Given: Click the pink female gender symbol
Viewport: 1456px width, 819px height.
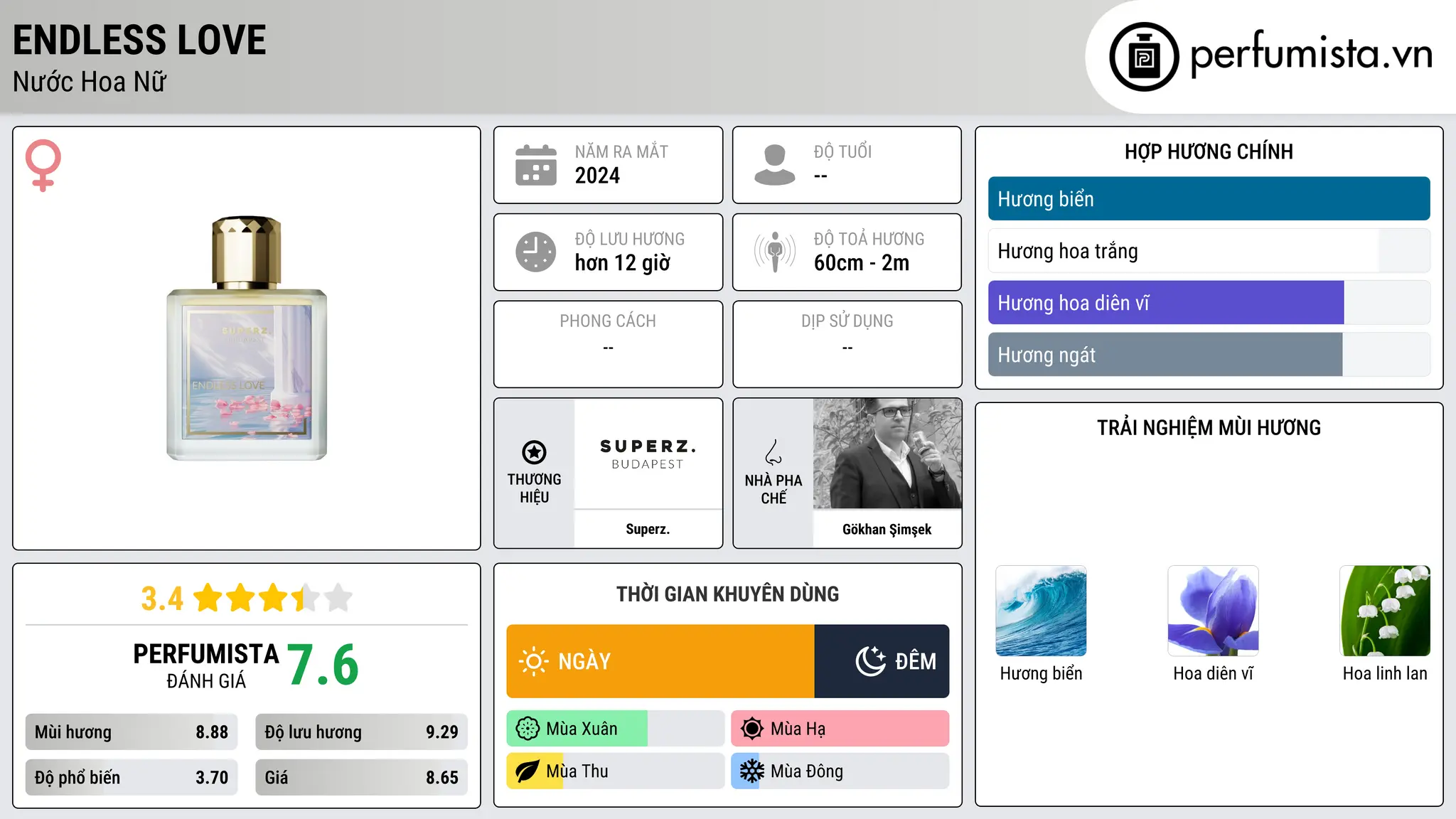Looking at the screenshot, I should point(43,165).
